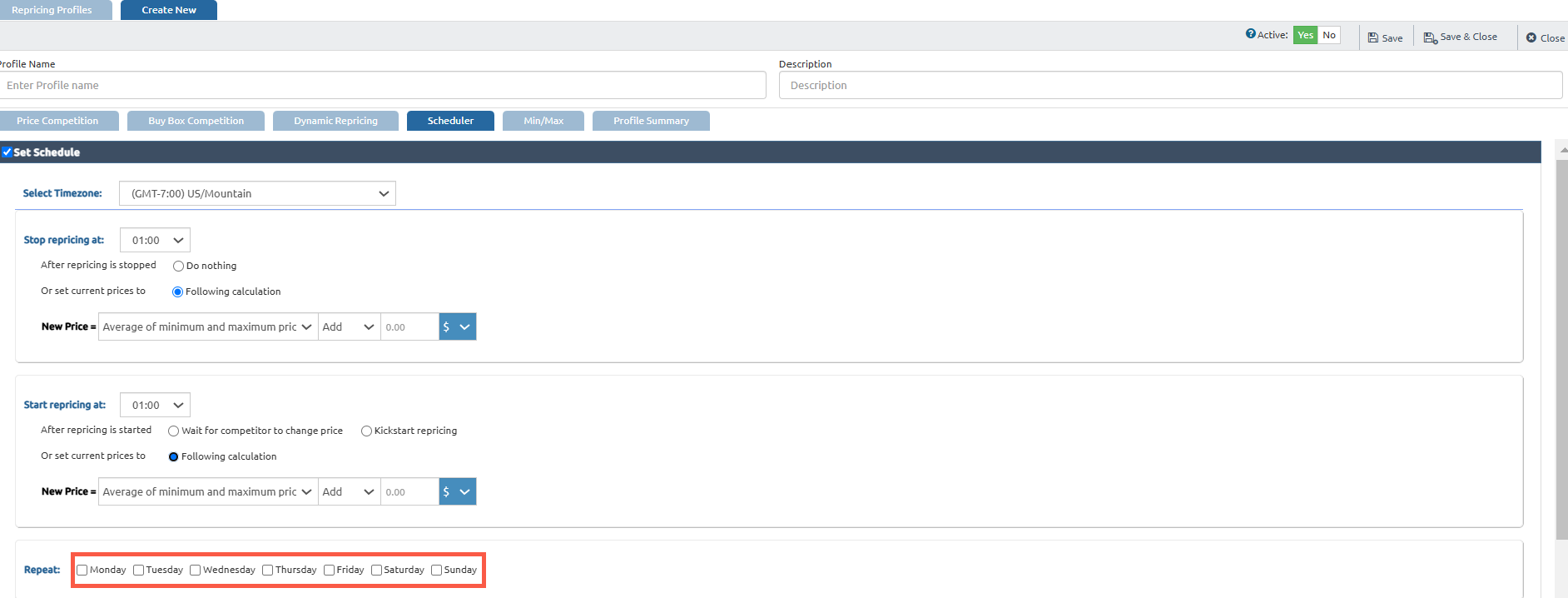Expand the Stop repricing at time dropdown
The image size is (1568, 598).
click(x=156, y=240)
